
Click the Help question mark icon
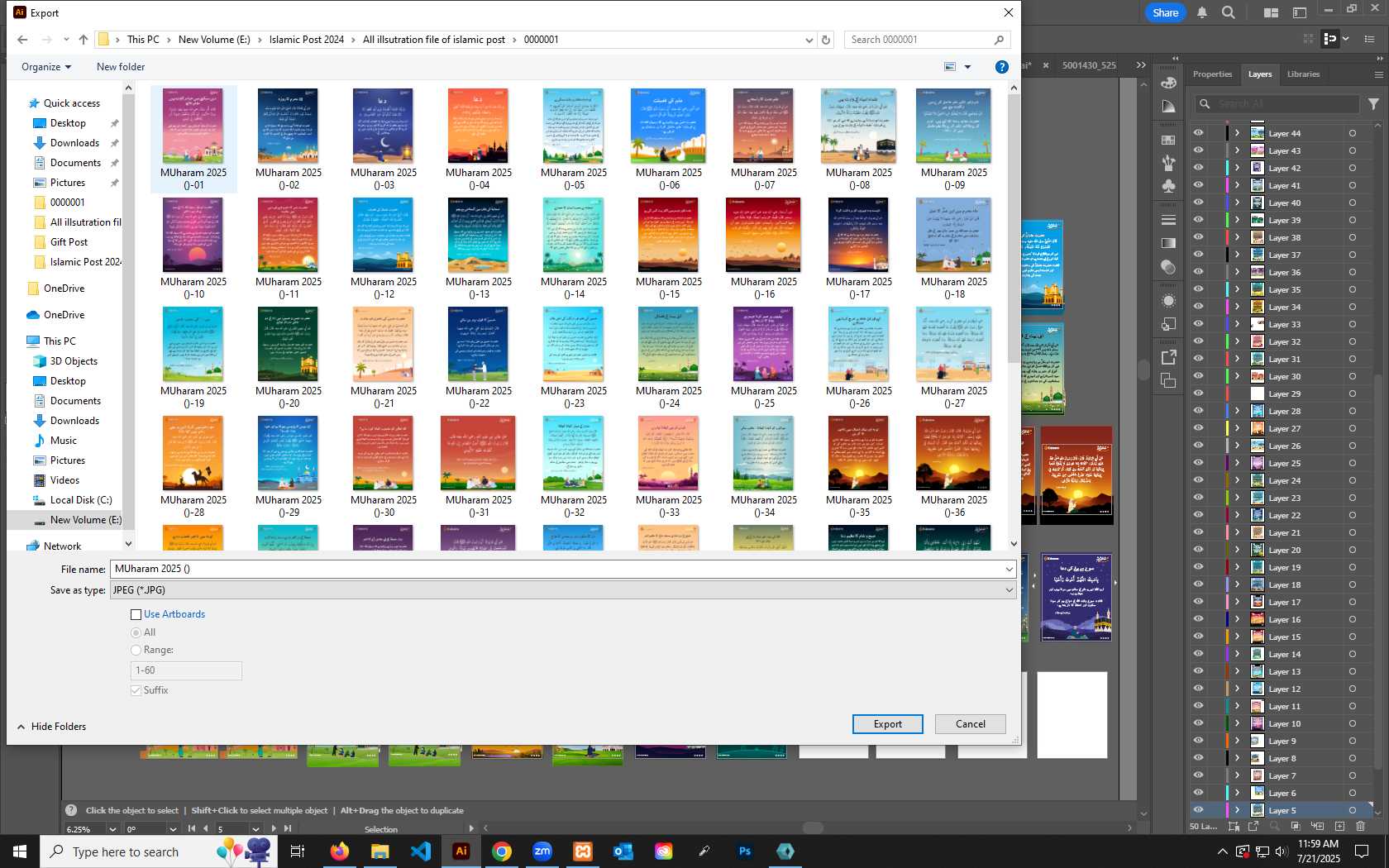pyautogui.click(x=1001, y=67)
